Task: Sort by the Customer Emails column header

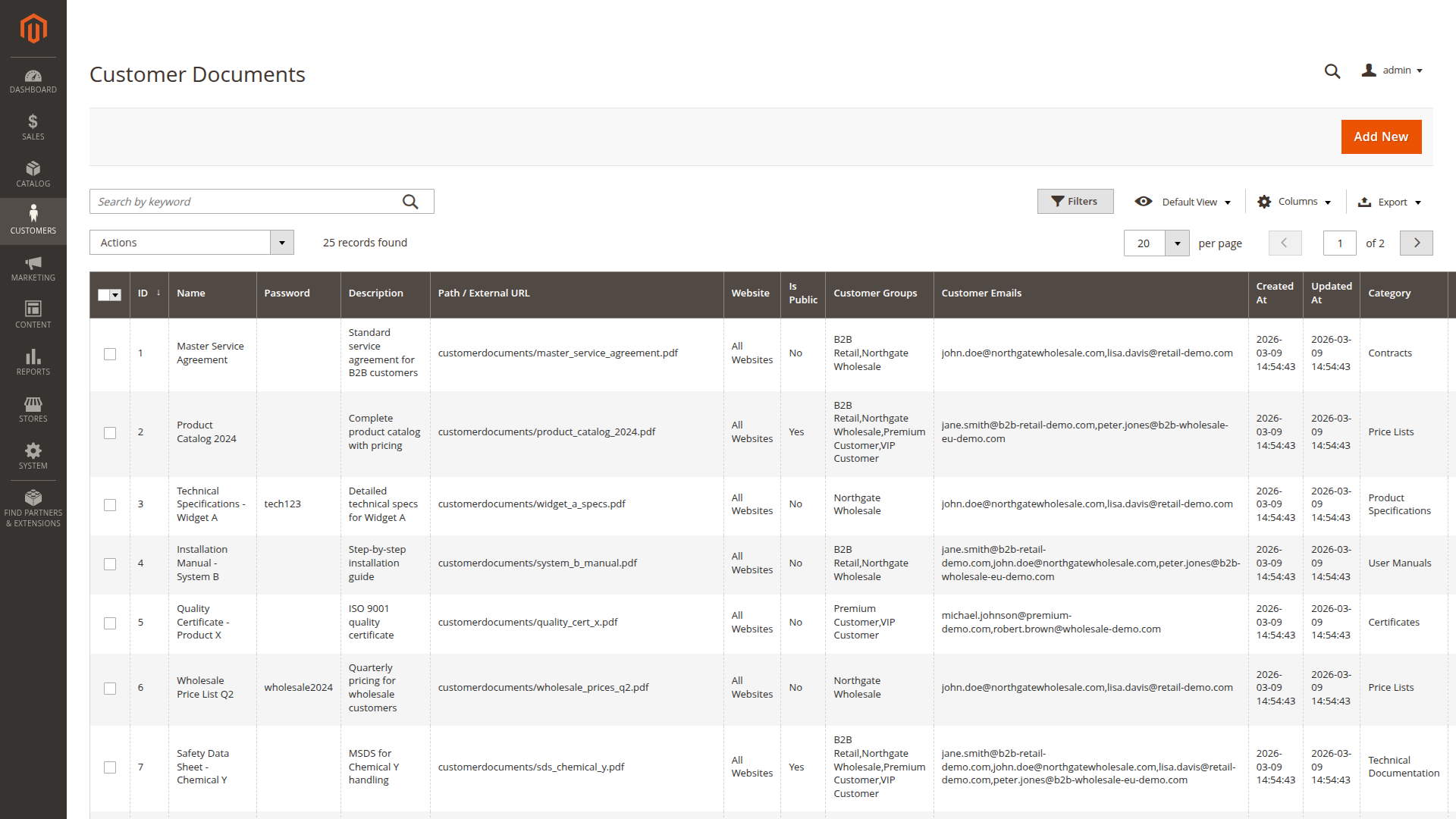Action: coord(1090,293)
